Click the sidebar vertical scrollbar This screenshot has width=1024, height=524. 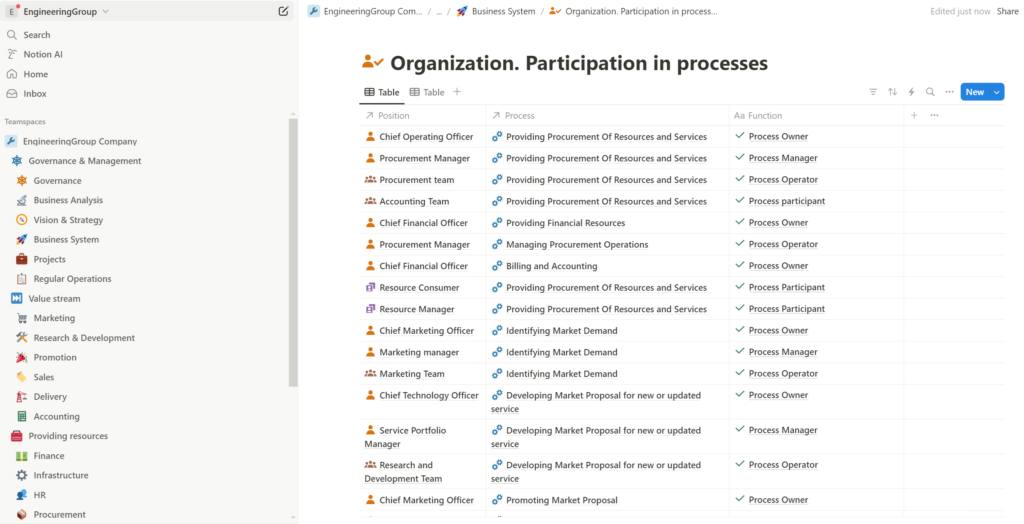293,250
